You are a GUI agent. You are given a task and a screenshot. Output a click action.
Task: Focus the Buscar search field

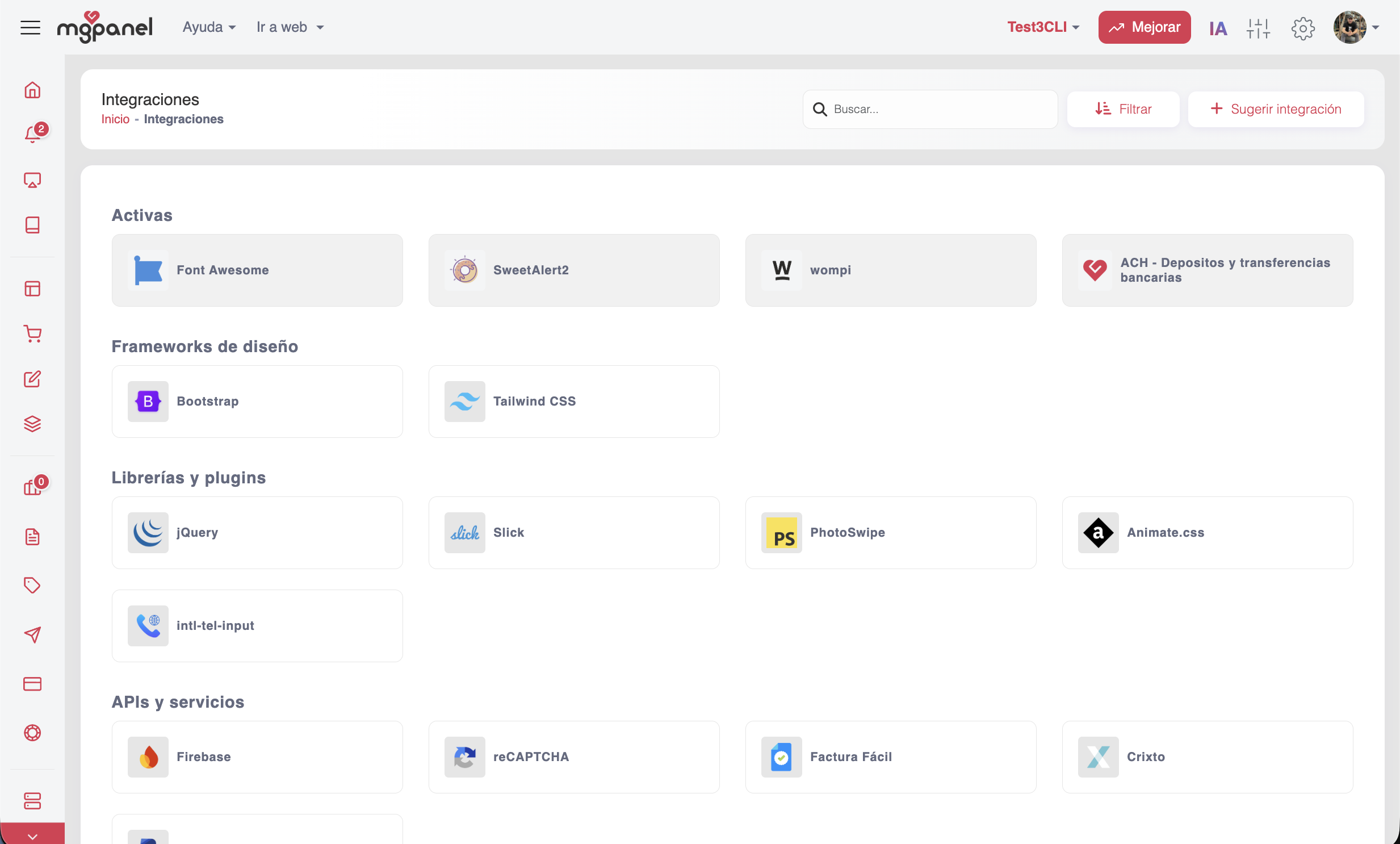point(937,109)
